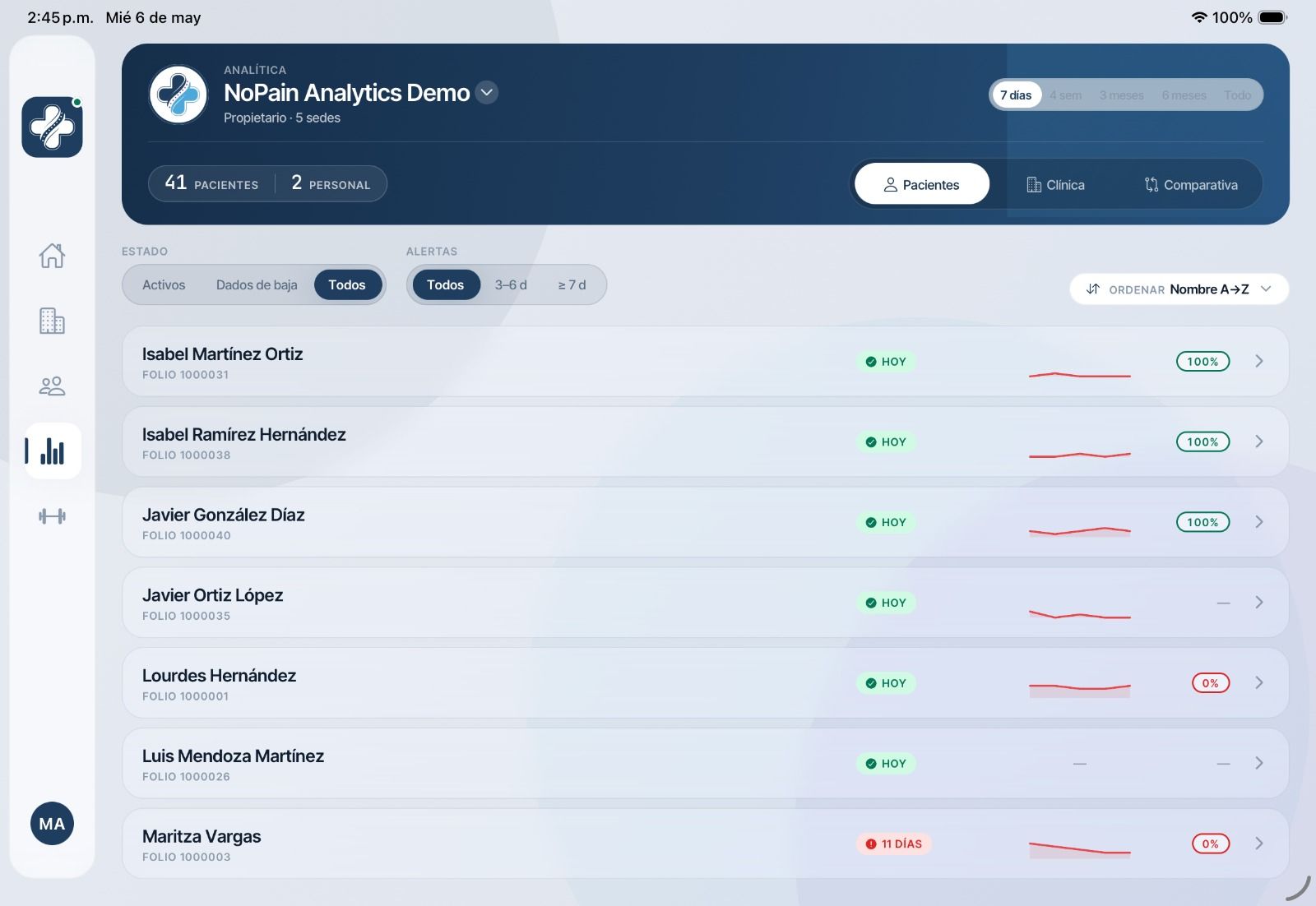Open the MA user avatar
1316x906 pixels.
[52, 824]
